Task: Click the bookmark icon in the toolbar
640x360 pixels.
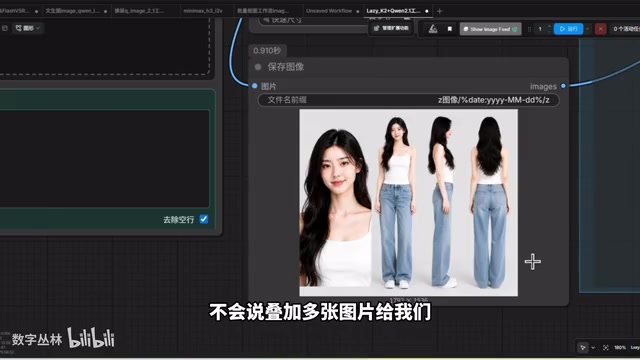Action: pos(449,29)
